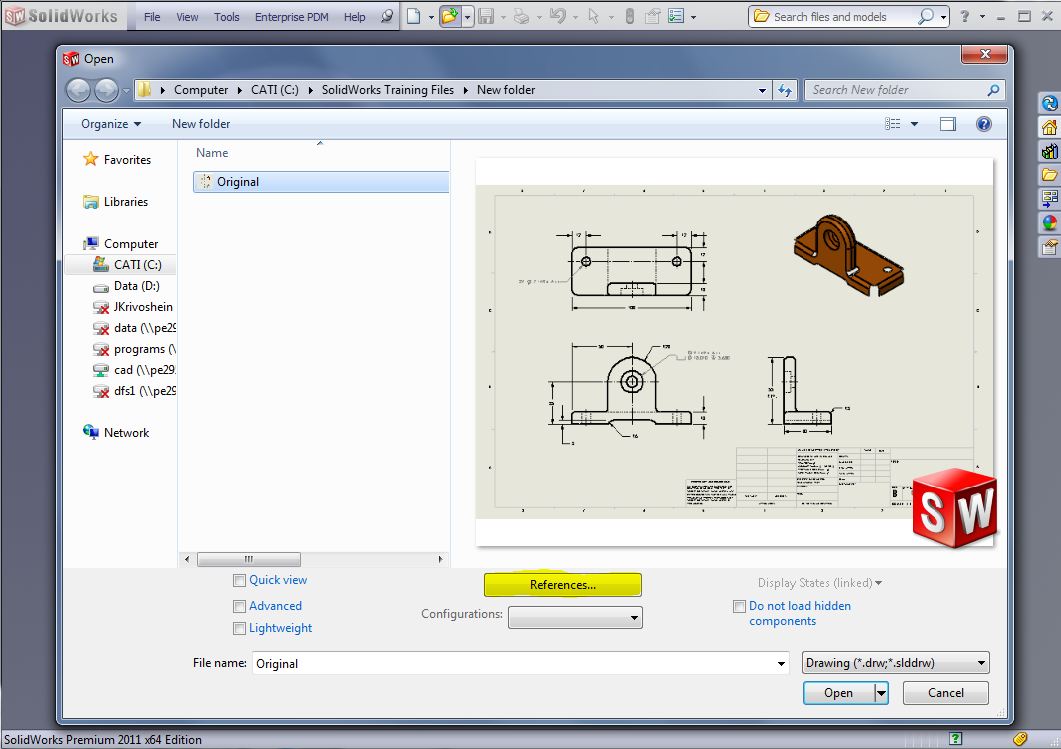The width and height of the screenshot is (1061, 749).
Task: Open the file type Drawing dropdown
Action: pyautogui.click(x=895, y=663)
